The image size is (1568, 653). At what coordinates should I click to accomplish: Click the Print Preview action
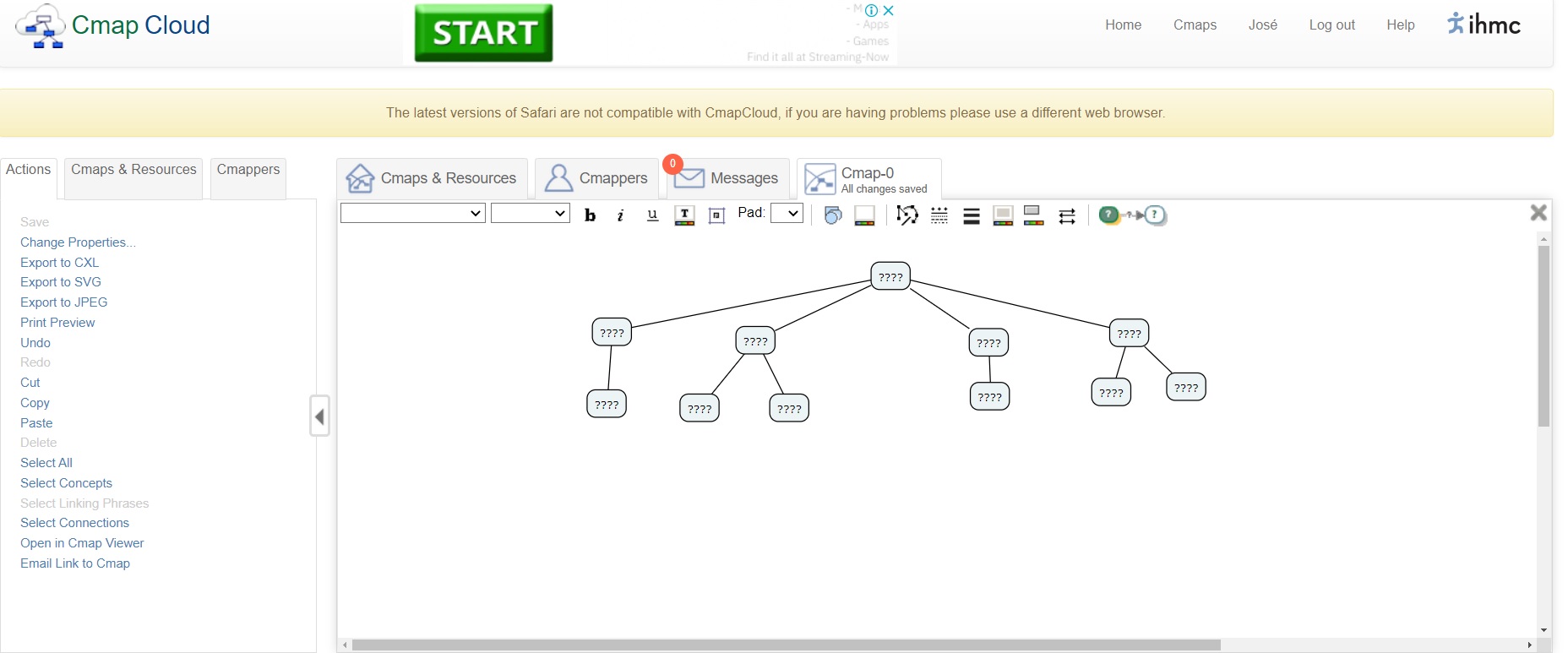pyautogui.click(x=57, y=323)
